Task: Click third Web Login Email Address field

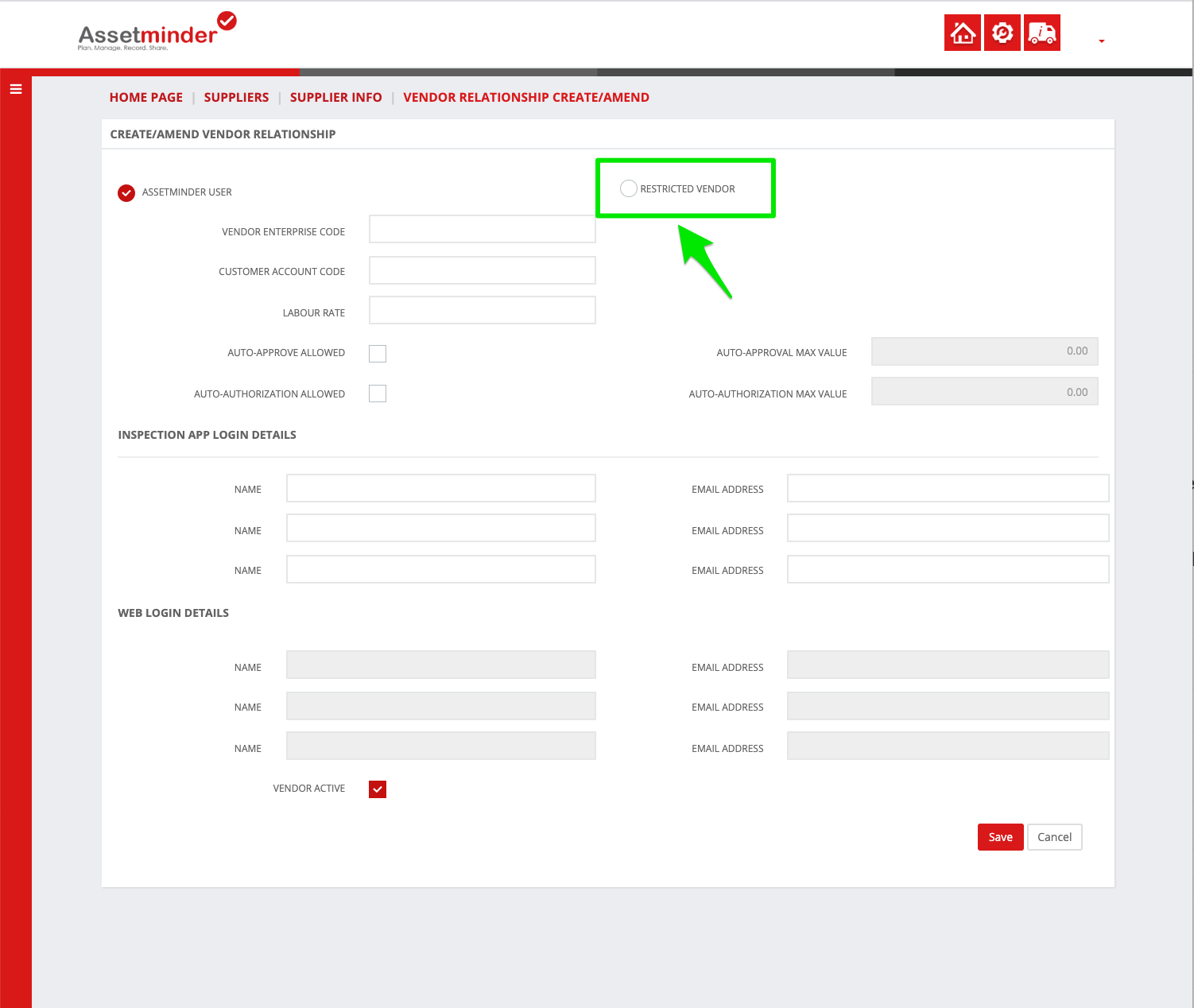Action: (948, 746)
